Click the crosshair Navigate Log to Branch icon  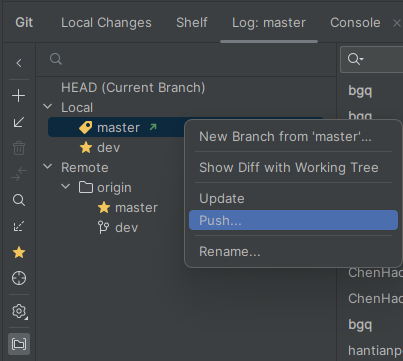19,278
